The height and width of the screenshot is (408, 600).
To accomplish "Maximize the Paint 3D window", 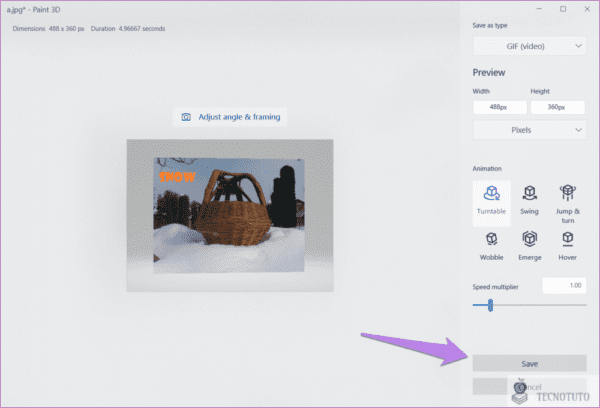I will click(x=563, y=9).
